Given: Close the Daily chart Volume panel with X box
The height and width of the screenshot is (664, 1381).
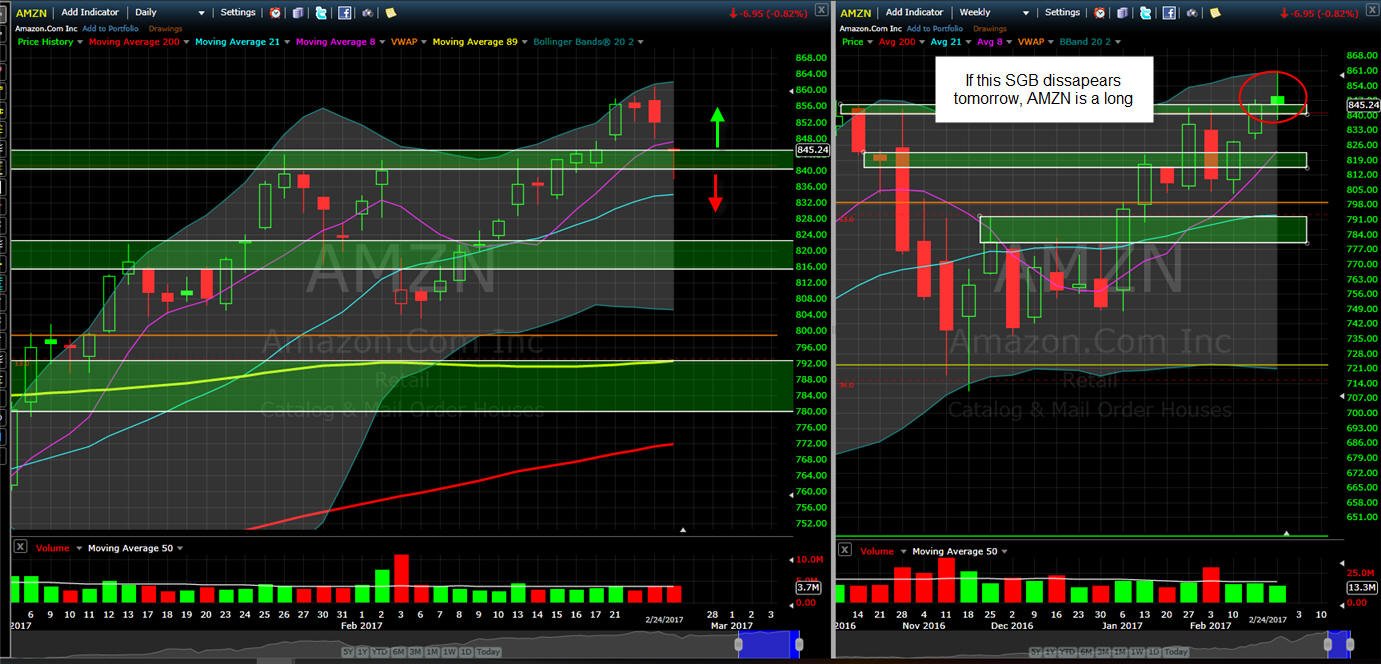Looking at the screenshot, I should tap(21, 548).
